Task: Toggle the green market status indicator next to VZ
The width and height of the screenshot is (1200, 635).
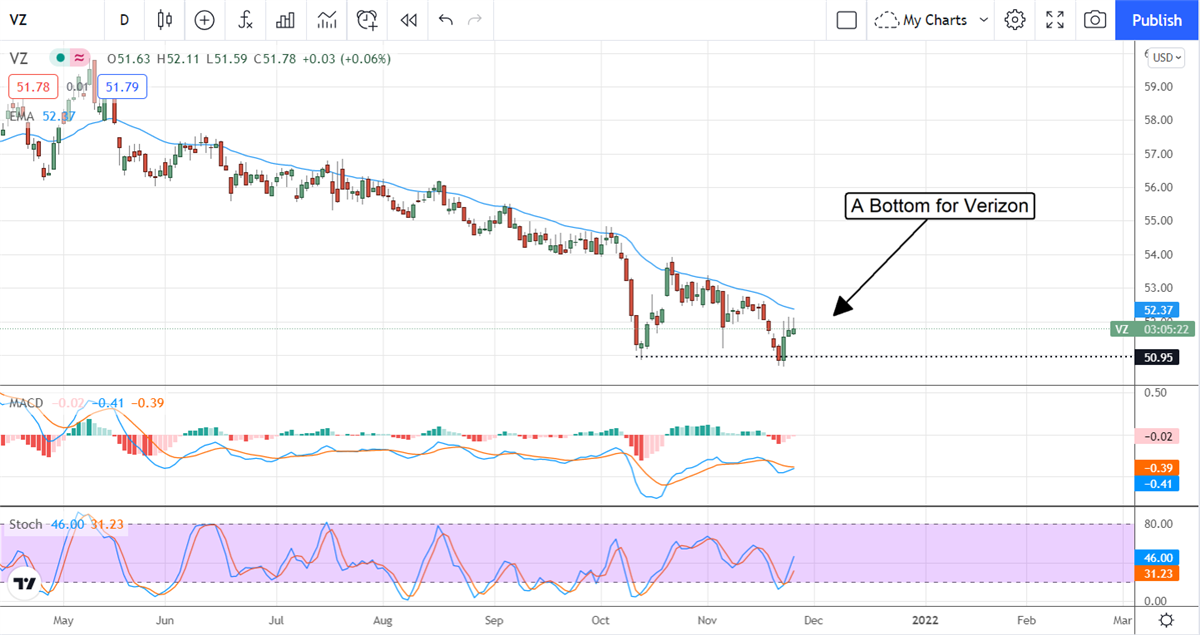Action: (x=60, y=59)
